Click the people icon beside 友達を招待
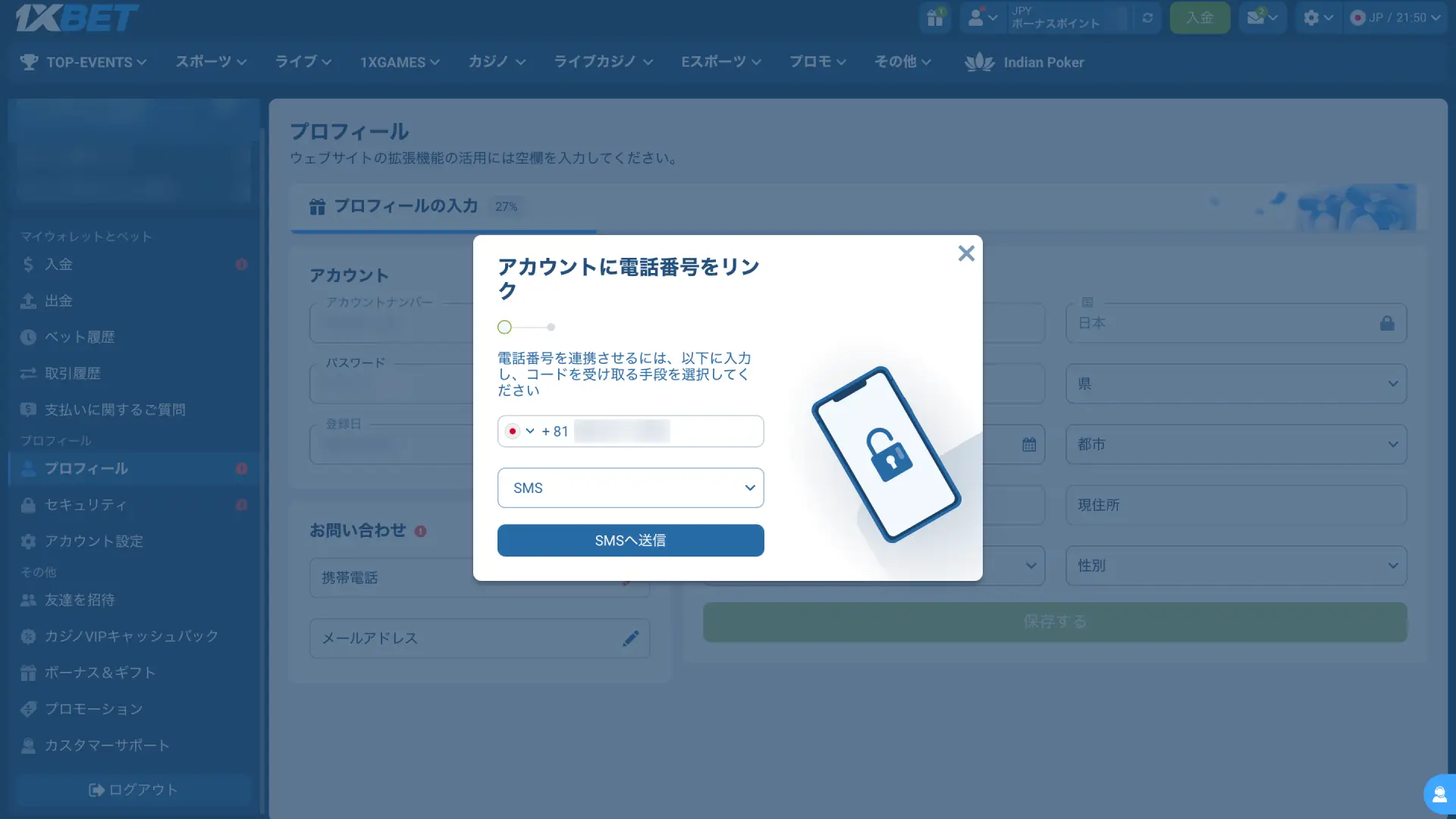Viewport: 1456px width, 819px height. point(28,600)
